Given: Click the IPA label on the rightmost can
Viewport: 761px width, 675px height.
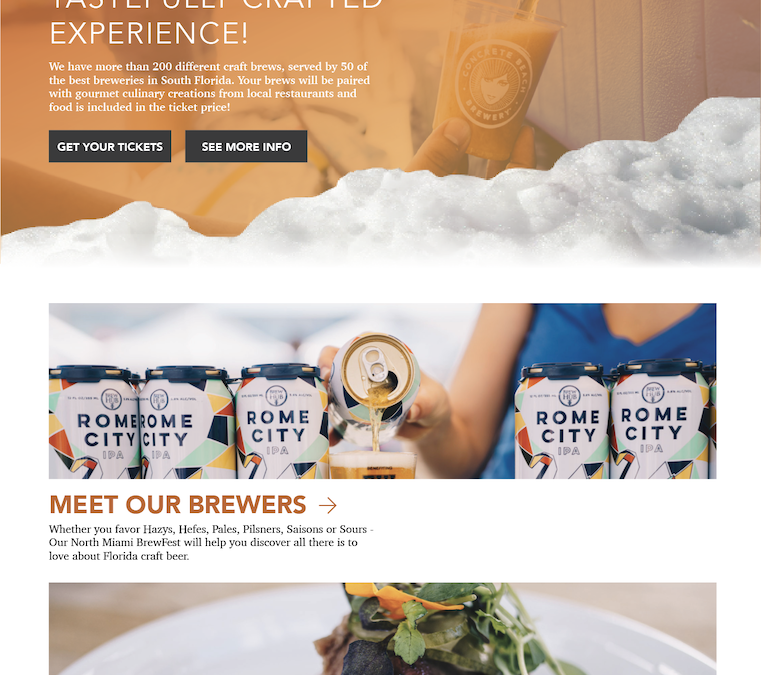Looking at the screenshot, I should pos(651,448).
